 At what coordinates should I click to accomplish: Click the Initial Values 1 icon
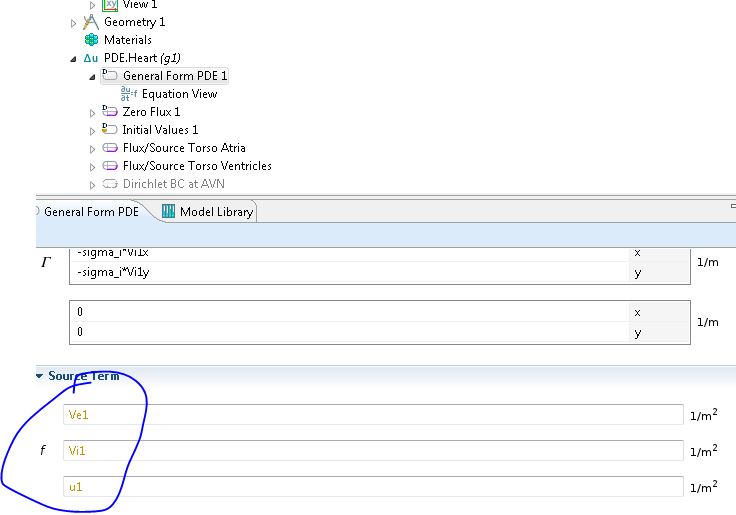coord(110,130)
